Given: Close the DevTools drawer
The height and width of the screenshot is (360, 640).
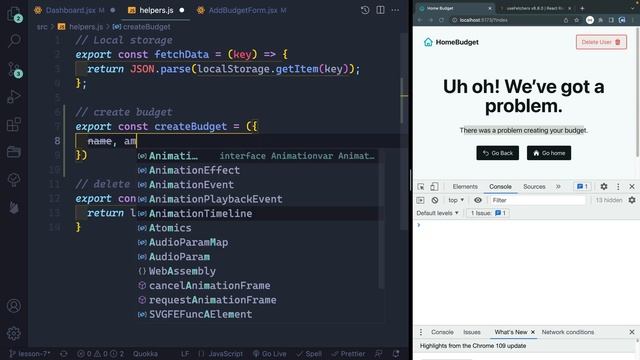Looking at the screenshot, I should pos(632,332).
